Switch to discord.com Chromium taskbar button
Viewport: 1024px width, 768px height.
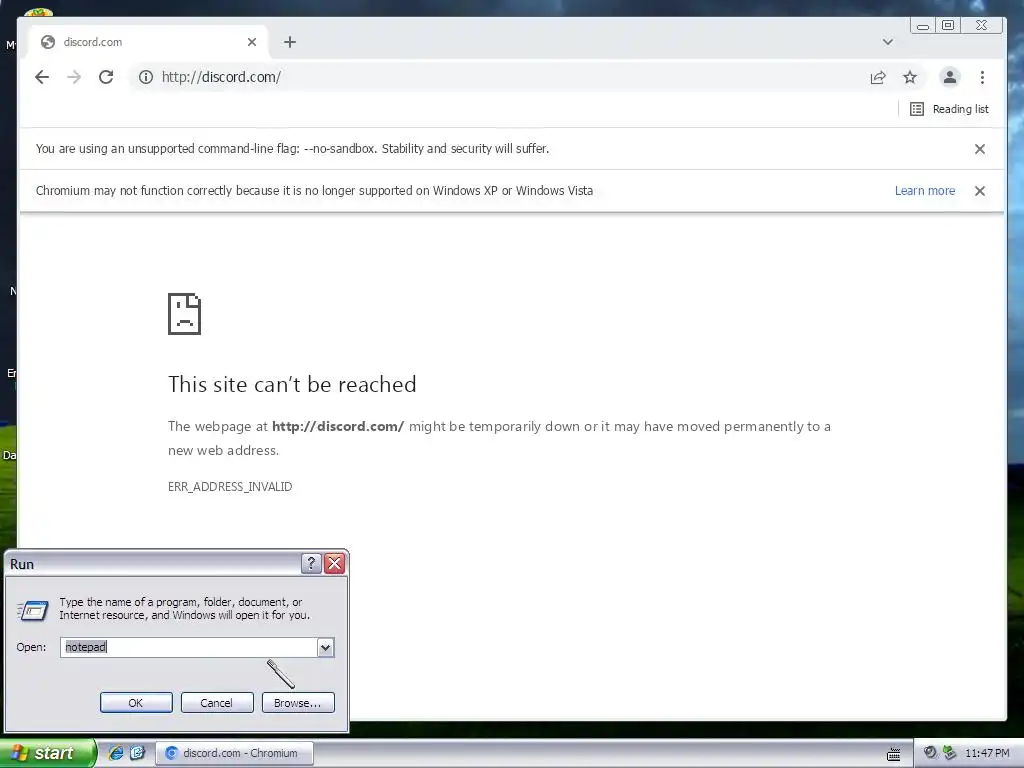pyautogui.click(x=234, y=753)
